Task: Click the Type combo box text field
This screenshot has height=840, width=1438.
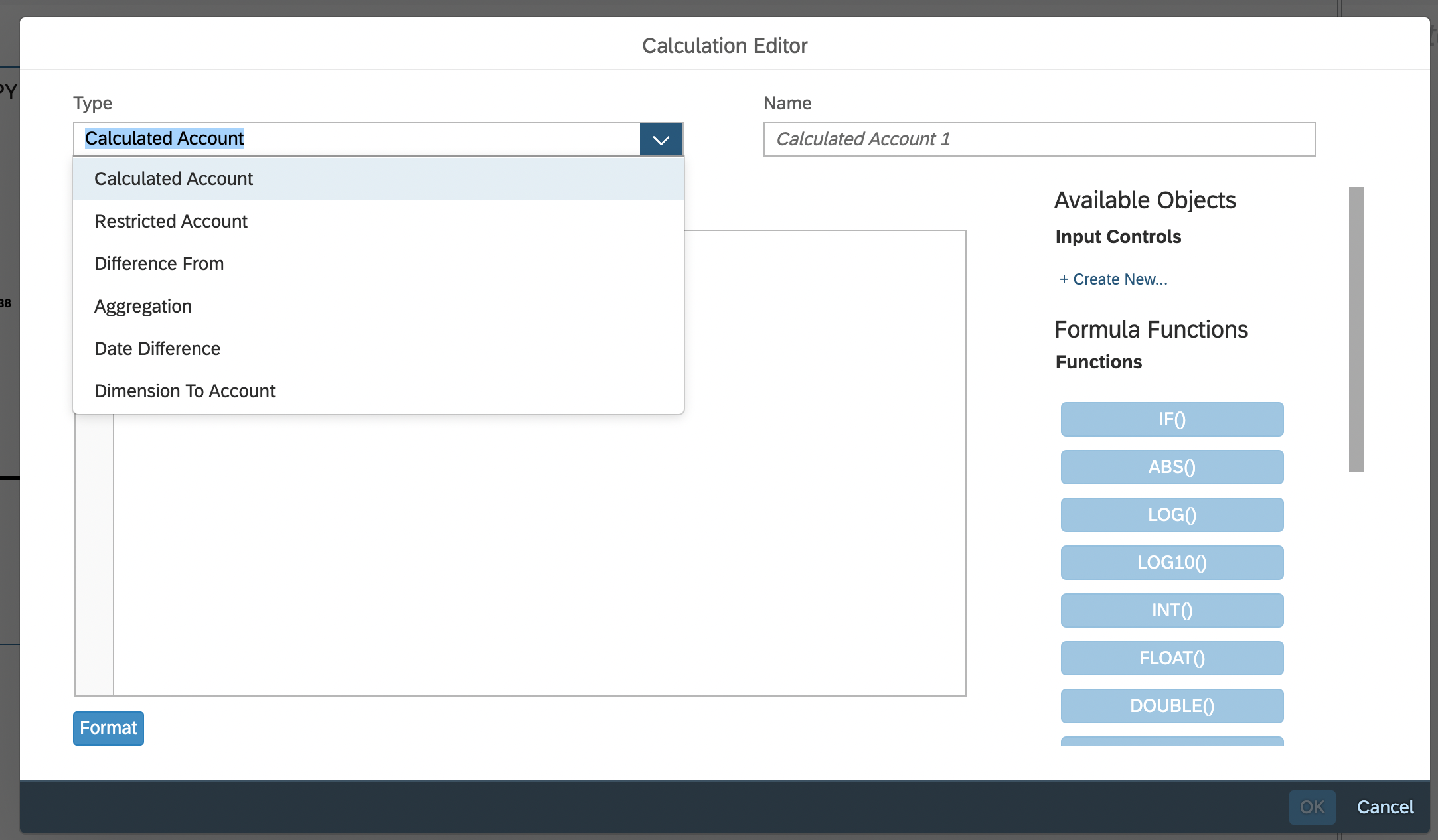Action: click(356, 139)
